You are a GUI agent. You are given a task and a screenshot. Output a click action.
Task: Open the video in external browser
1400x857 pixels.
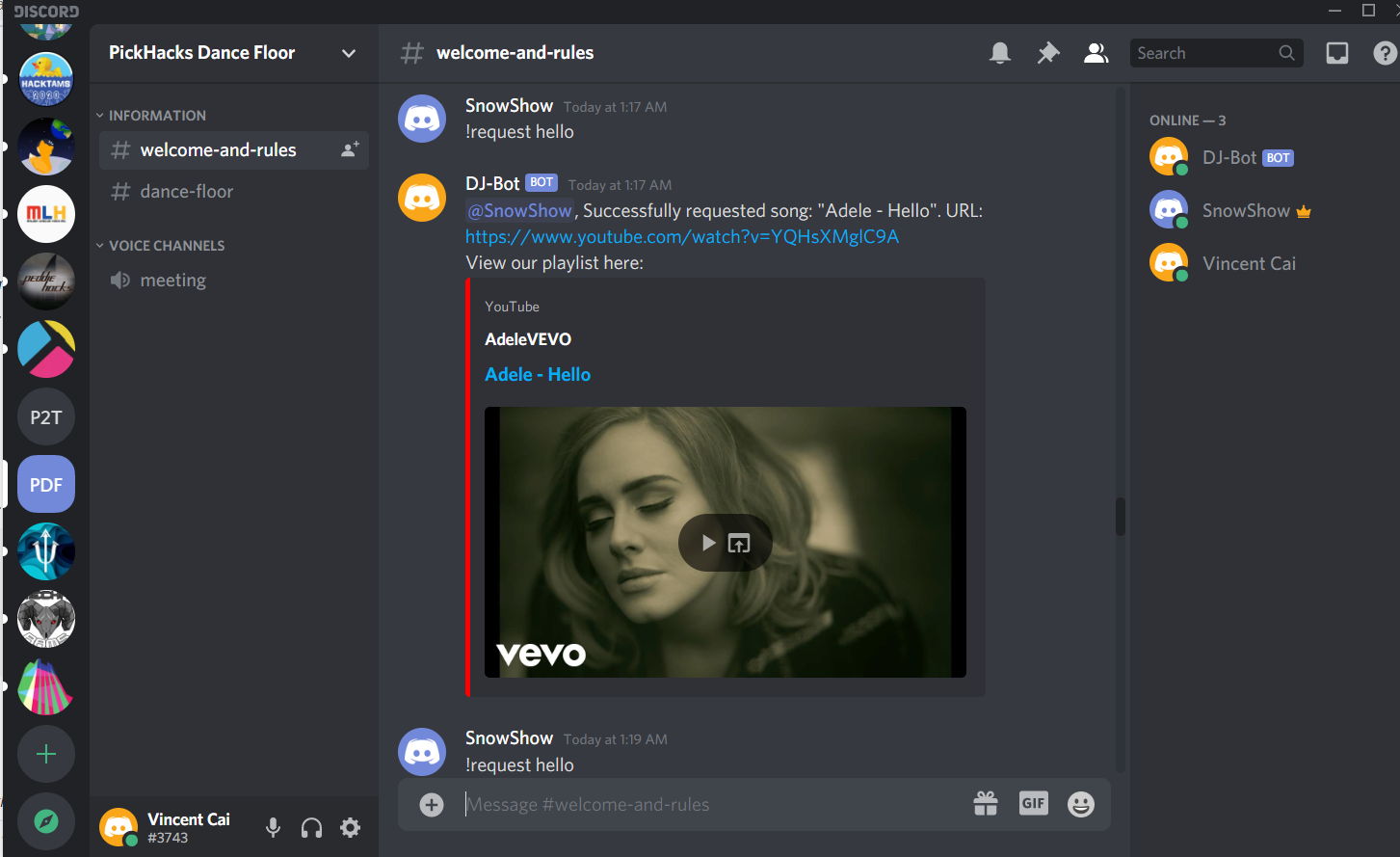tap(739, 543)
